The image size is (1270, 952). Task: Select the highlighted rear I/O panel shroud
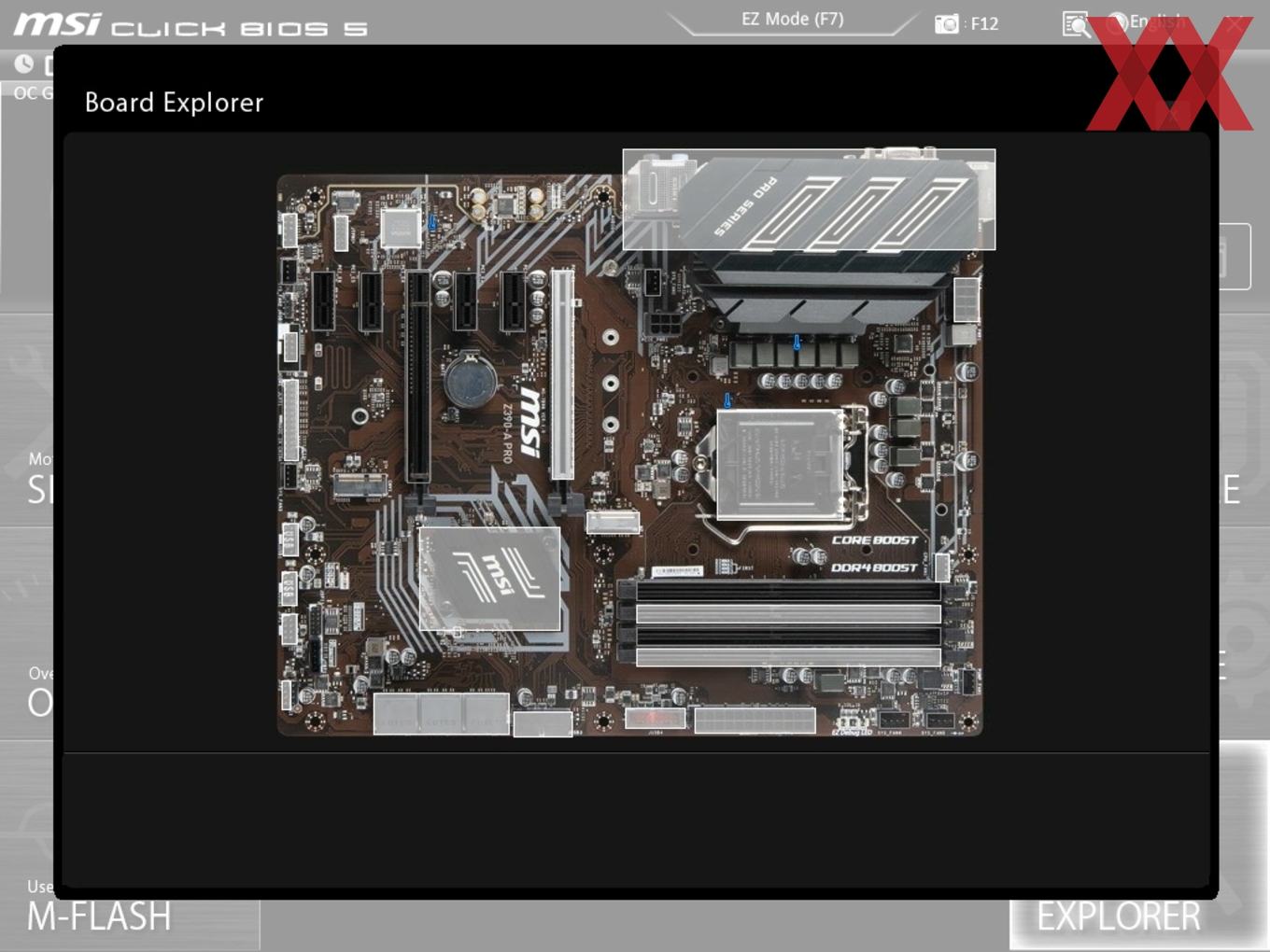click(x=809, y=200)
